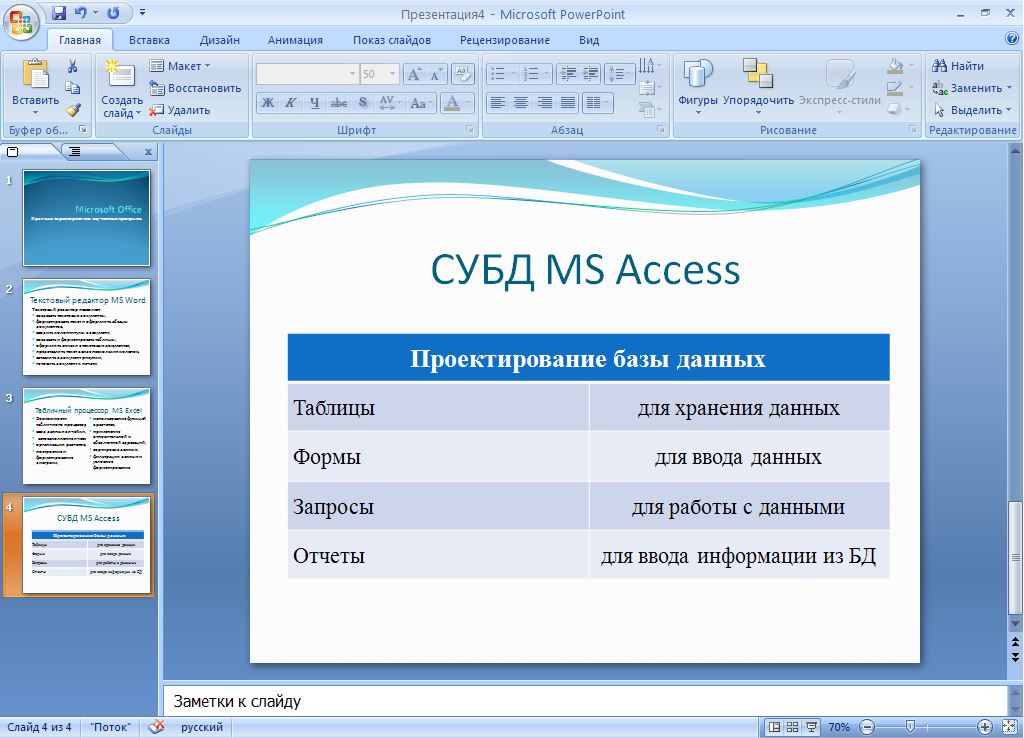Expand Заменить replace dropdown arrow
Viewport: 1024px width, 738px height.
pyautogui.click(x=1010, y=88)
